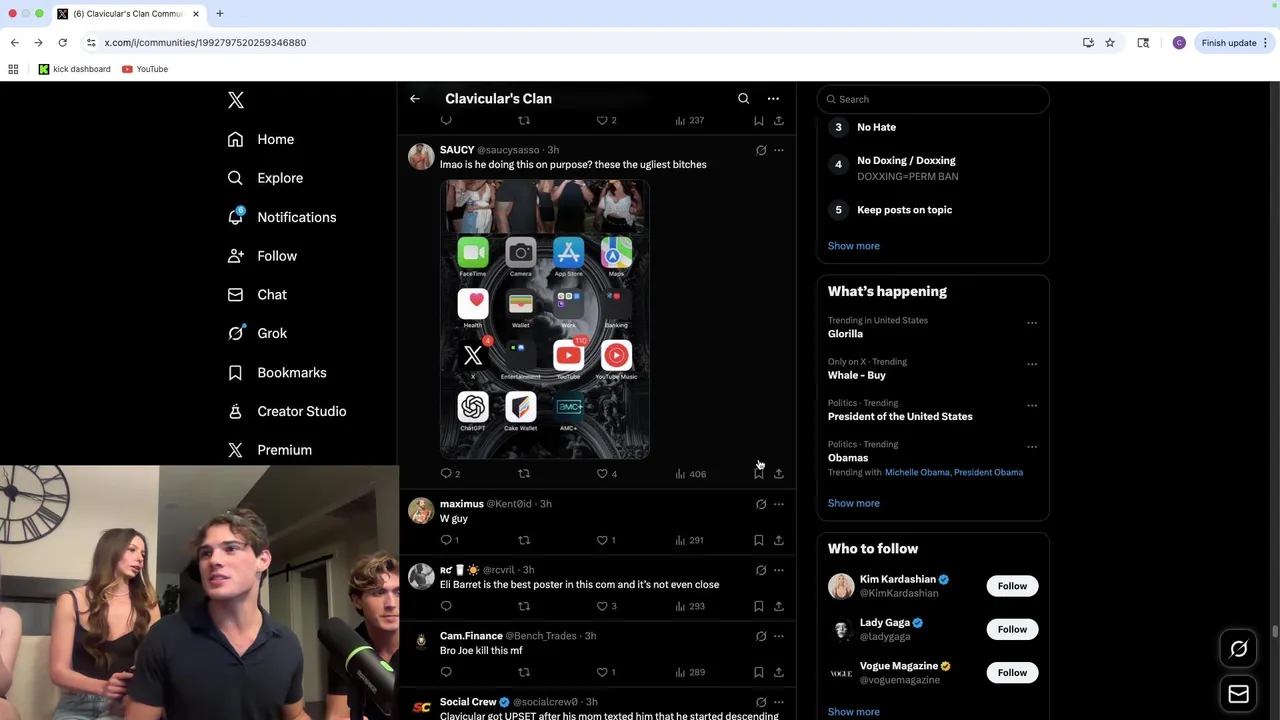Open more menu on Social Crew post
Screen dimensions: 1280x720
click(x=779, y=702)
